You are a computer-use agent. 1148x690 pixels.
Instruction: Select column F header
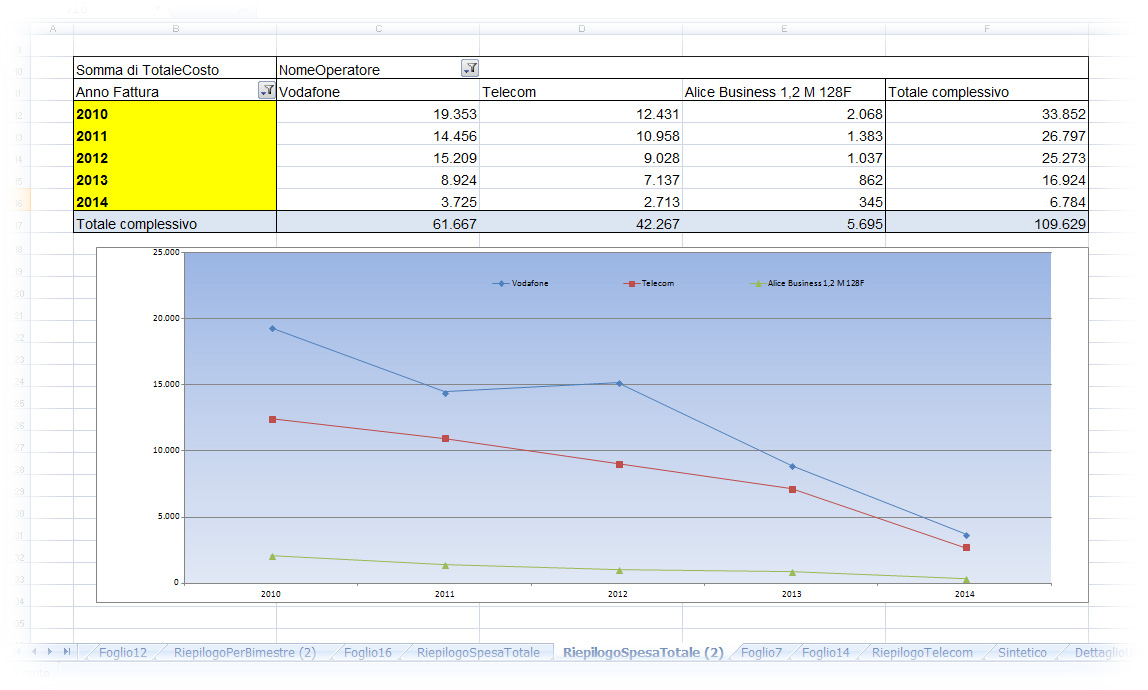tap(987, 29)
